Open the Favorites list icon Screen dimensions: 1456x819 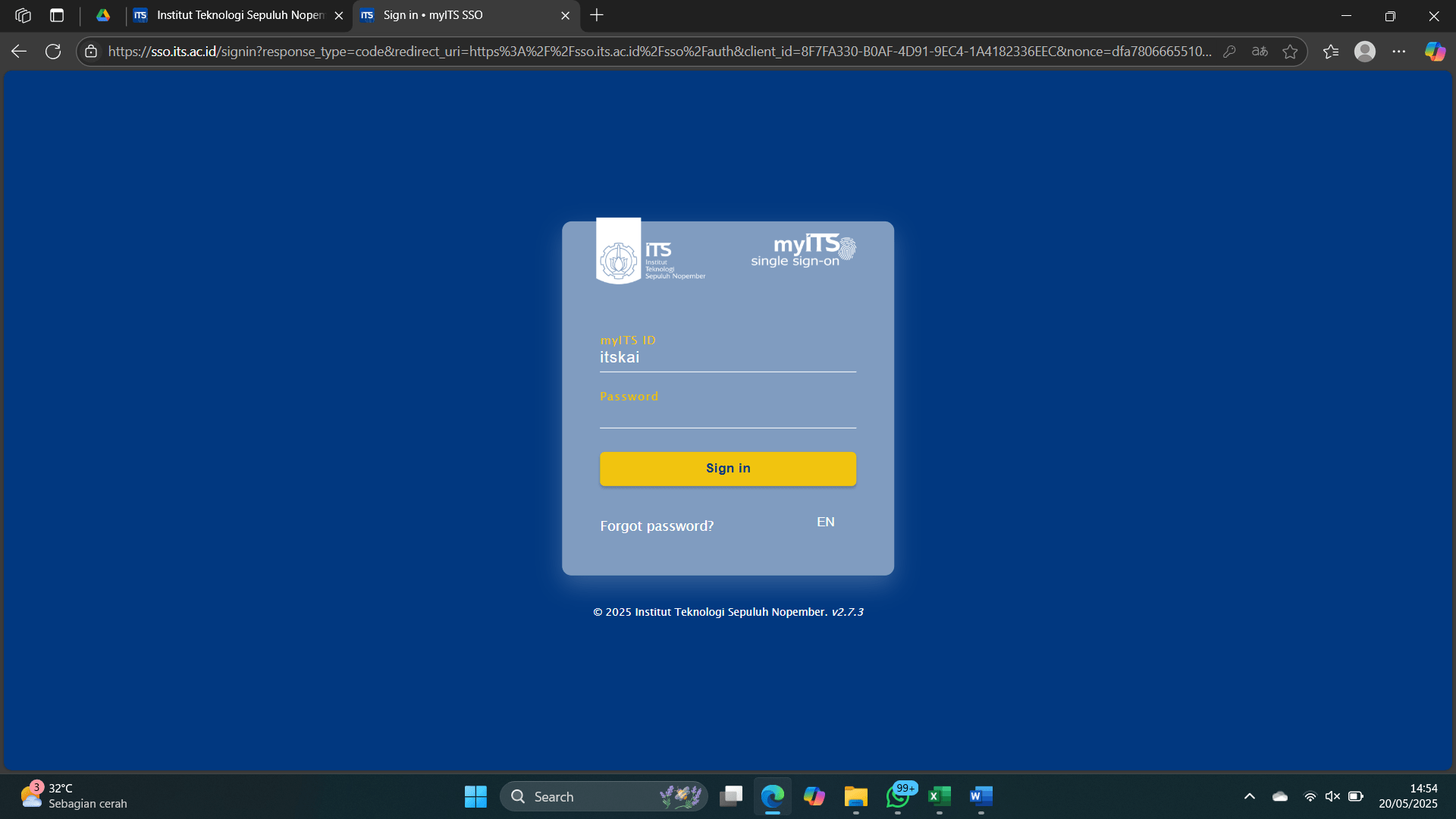click(x=1331, y=52)
